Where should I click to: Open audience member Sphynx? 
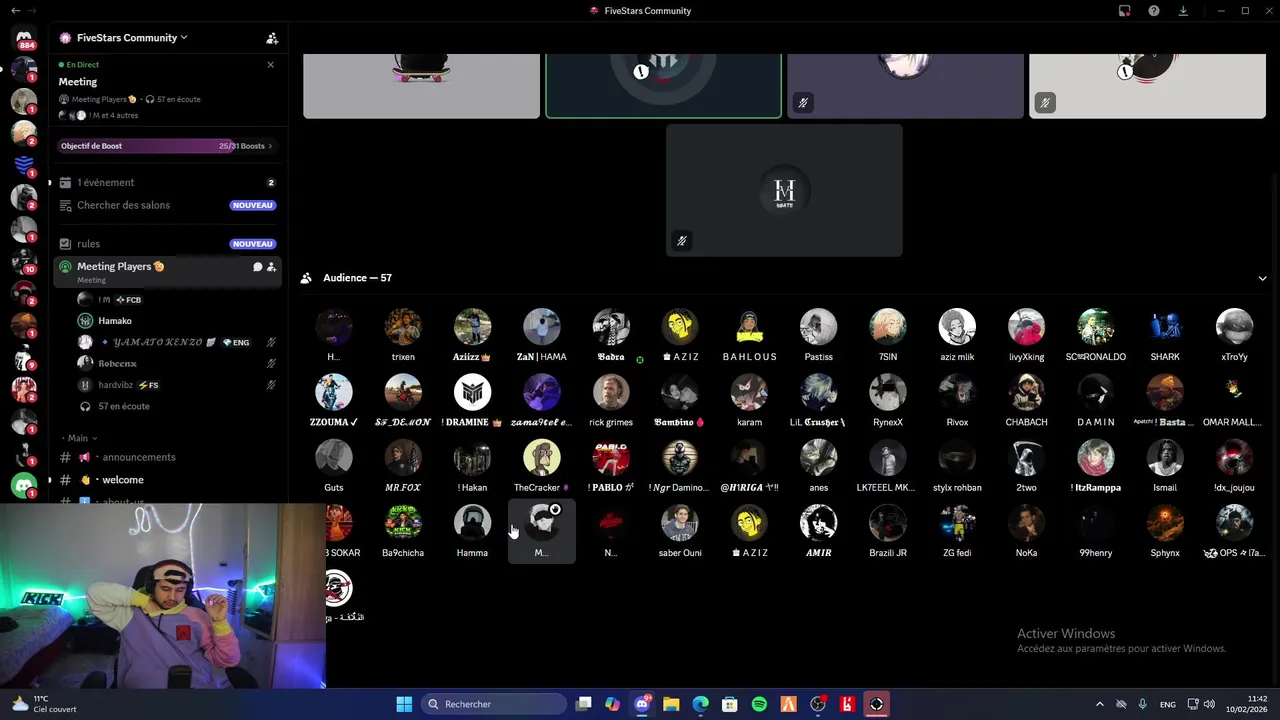pyautogui.click(x=1165, y=531)
